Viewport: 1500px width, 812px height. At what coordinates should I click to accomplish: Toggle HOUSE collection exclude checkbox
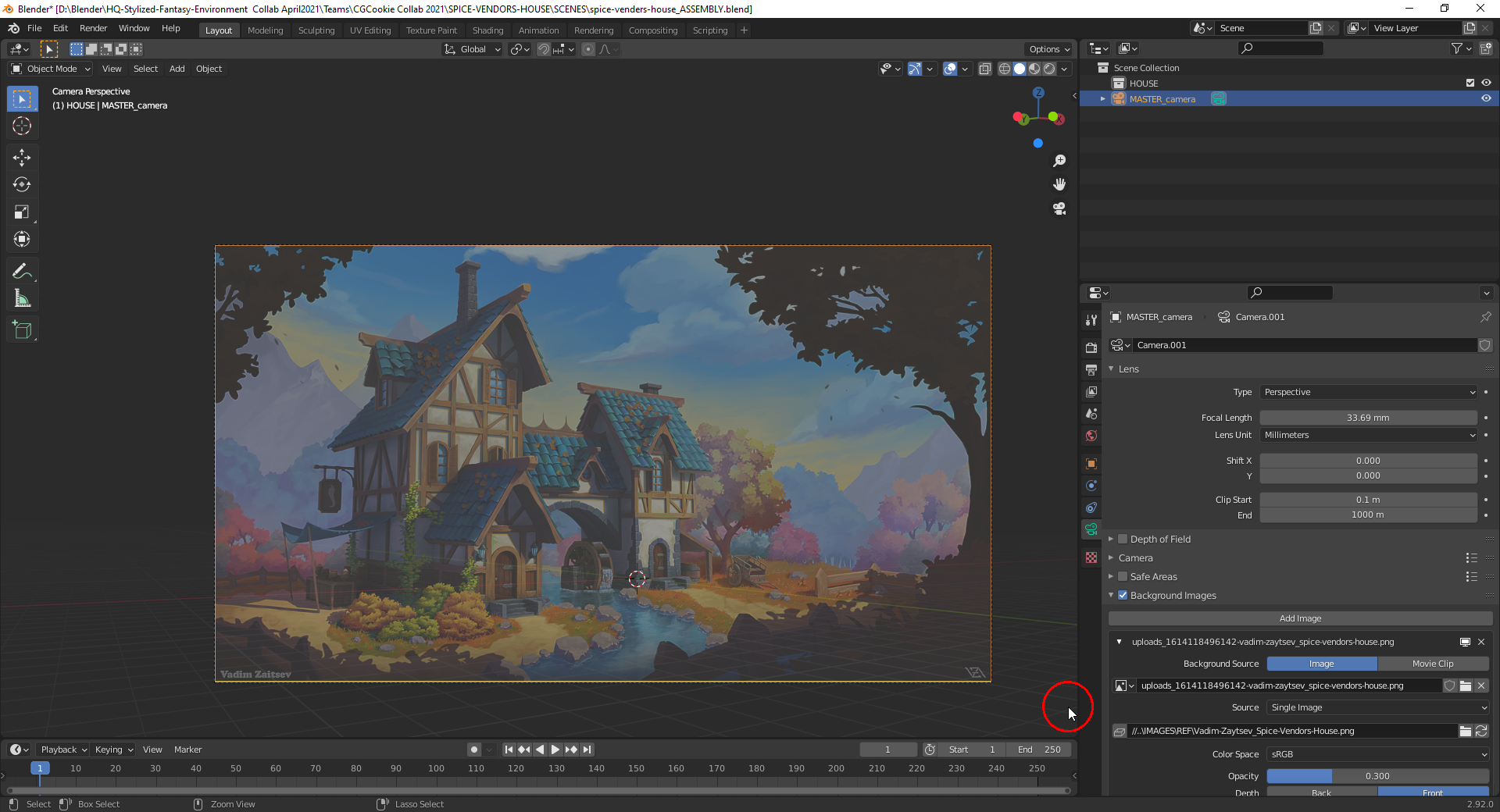(x=1470, y=84)
